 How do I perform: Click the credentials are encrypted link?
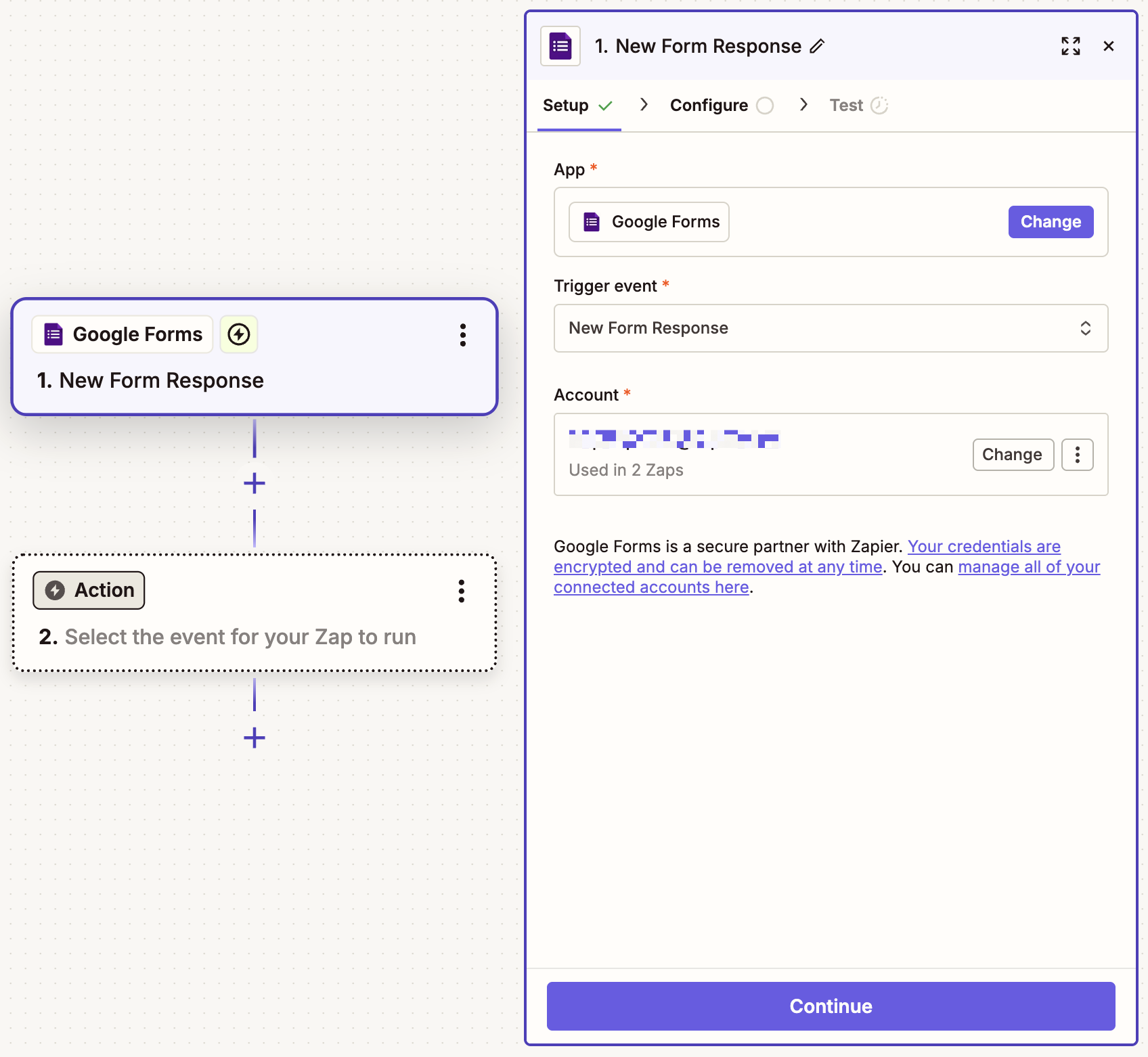click(983, 546)
